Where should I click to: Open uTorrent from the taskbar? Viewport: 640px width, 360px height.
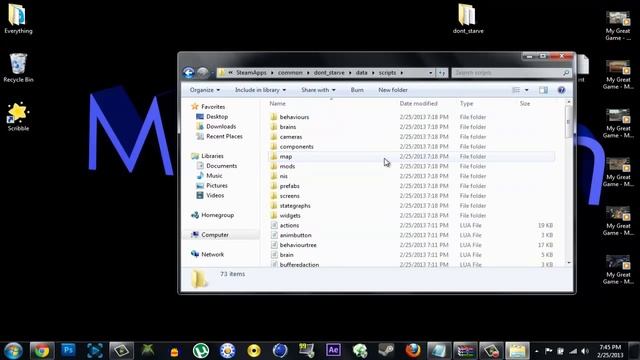201,351
